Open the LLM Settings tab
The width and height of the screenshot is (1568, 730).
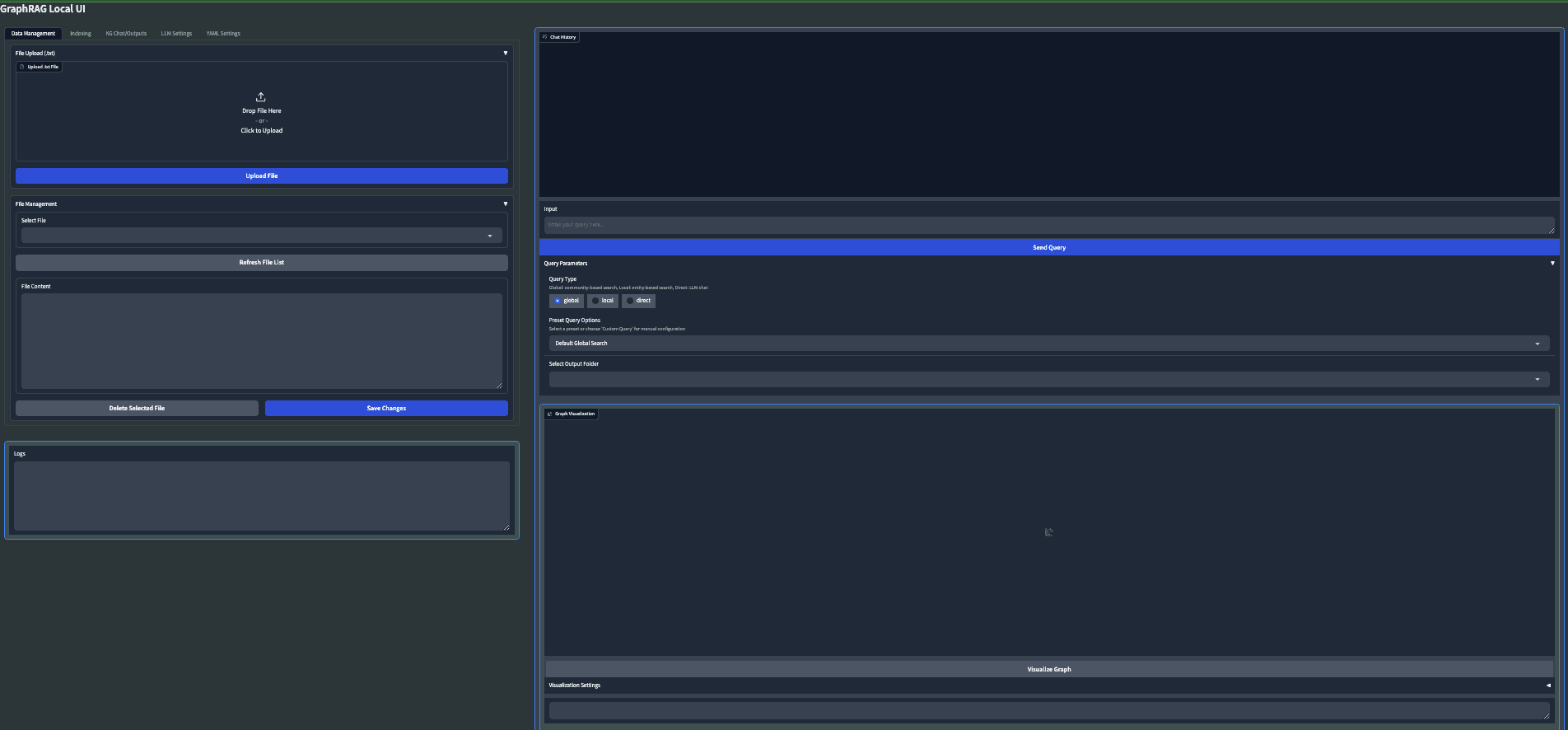(176, 34)
